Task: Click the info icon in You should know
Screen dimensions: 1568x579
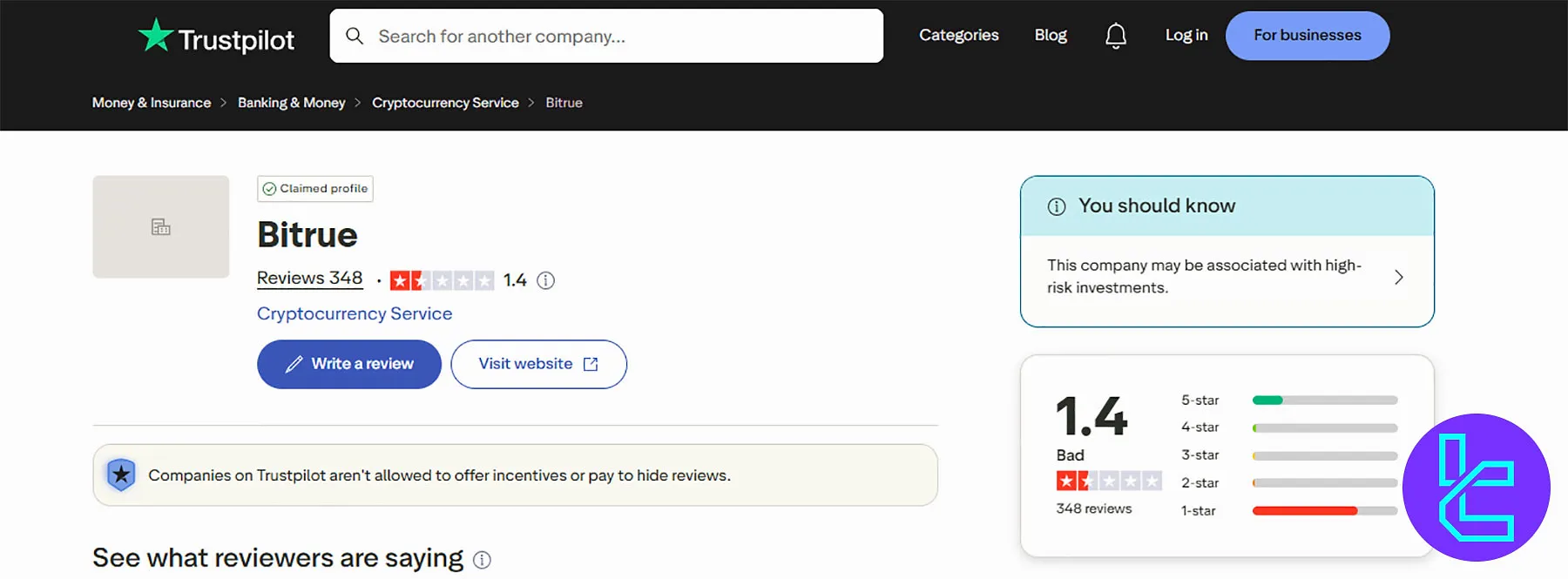Action: click(1057, 206)
